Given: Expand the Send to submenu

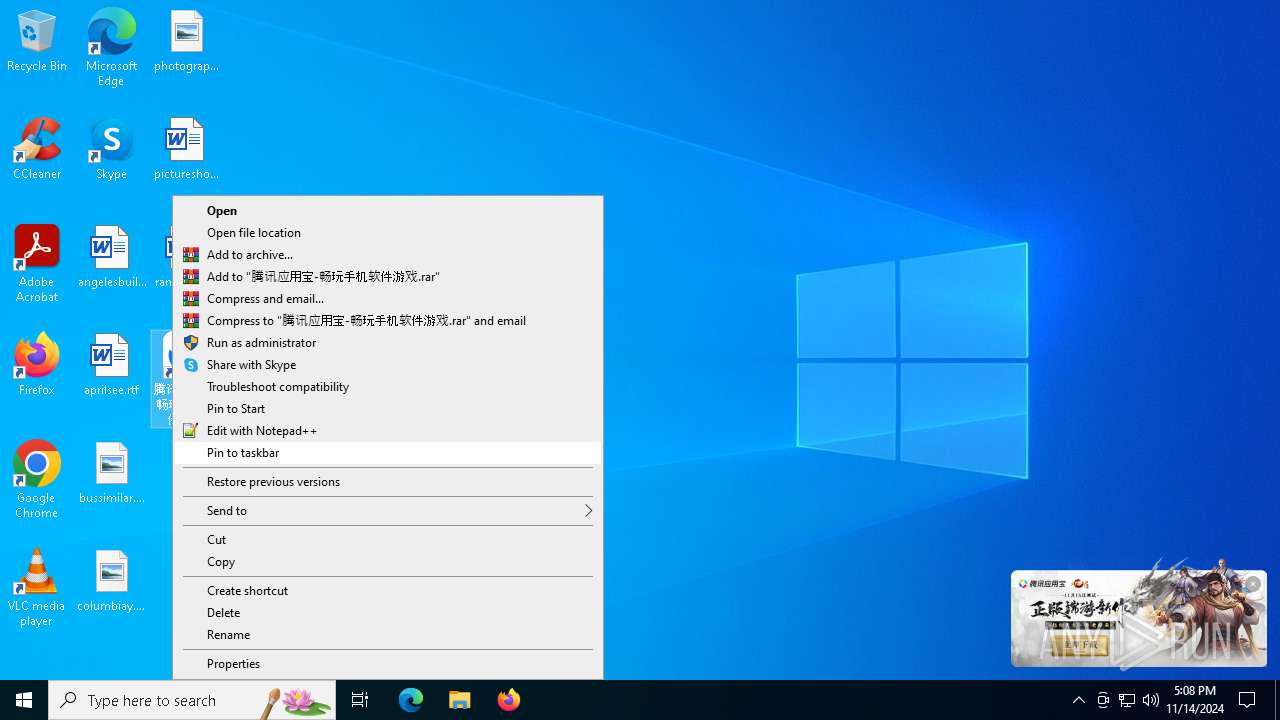Looking at the screenshot, I should 388,511.
